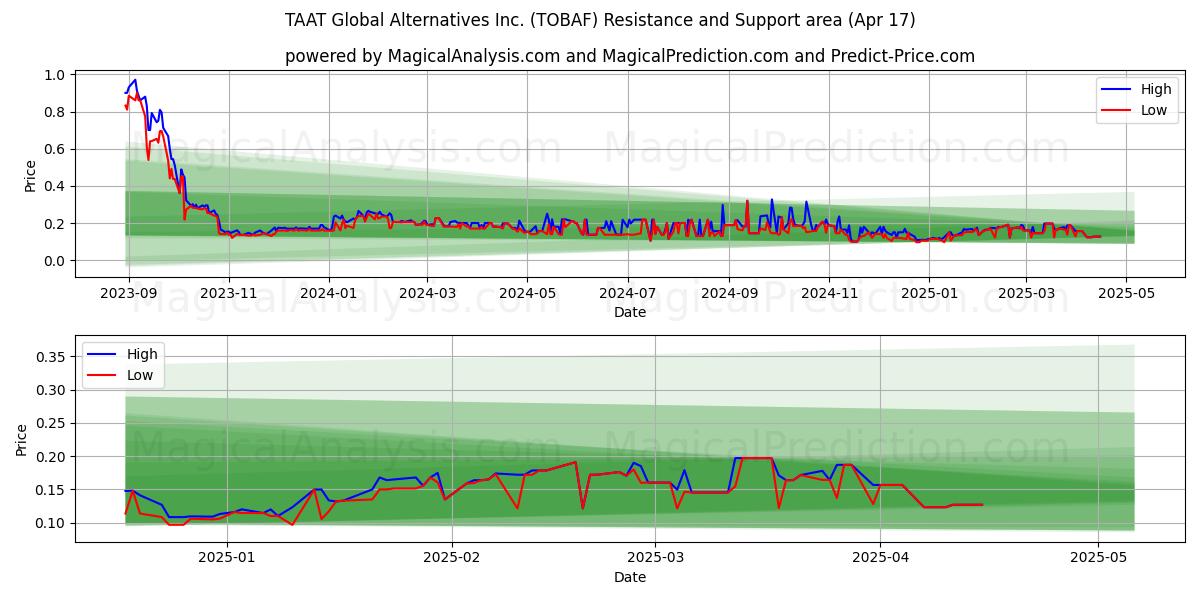Image resolution: width=1200 pixels, height=600 pixels.
Task: Click the '2024-07' tick label
Action: click(x=627, y=293)
